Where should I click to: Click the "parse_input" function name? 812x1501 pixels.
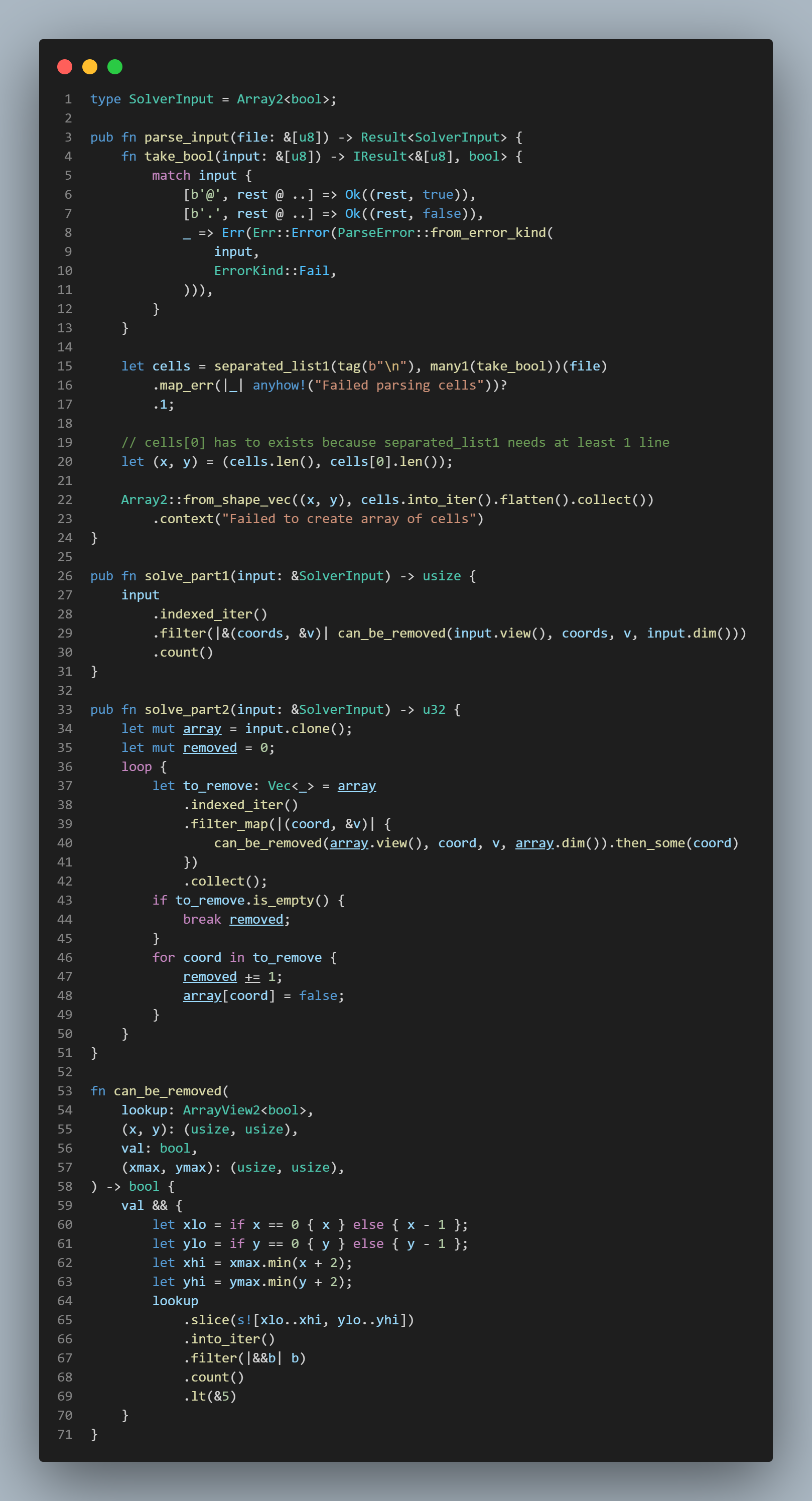[187, 138]
